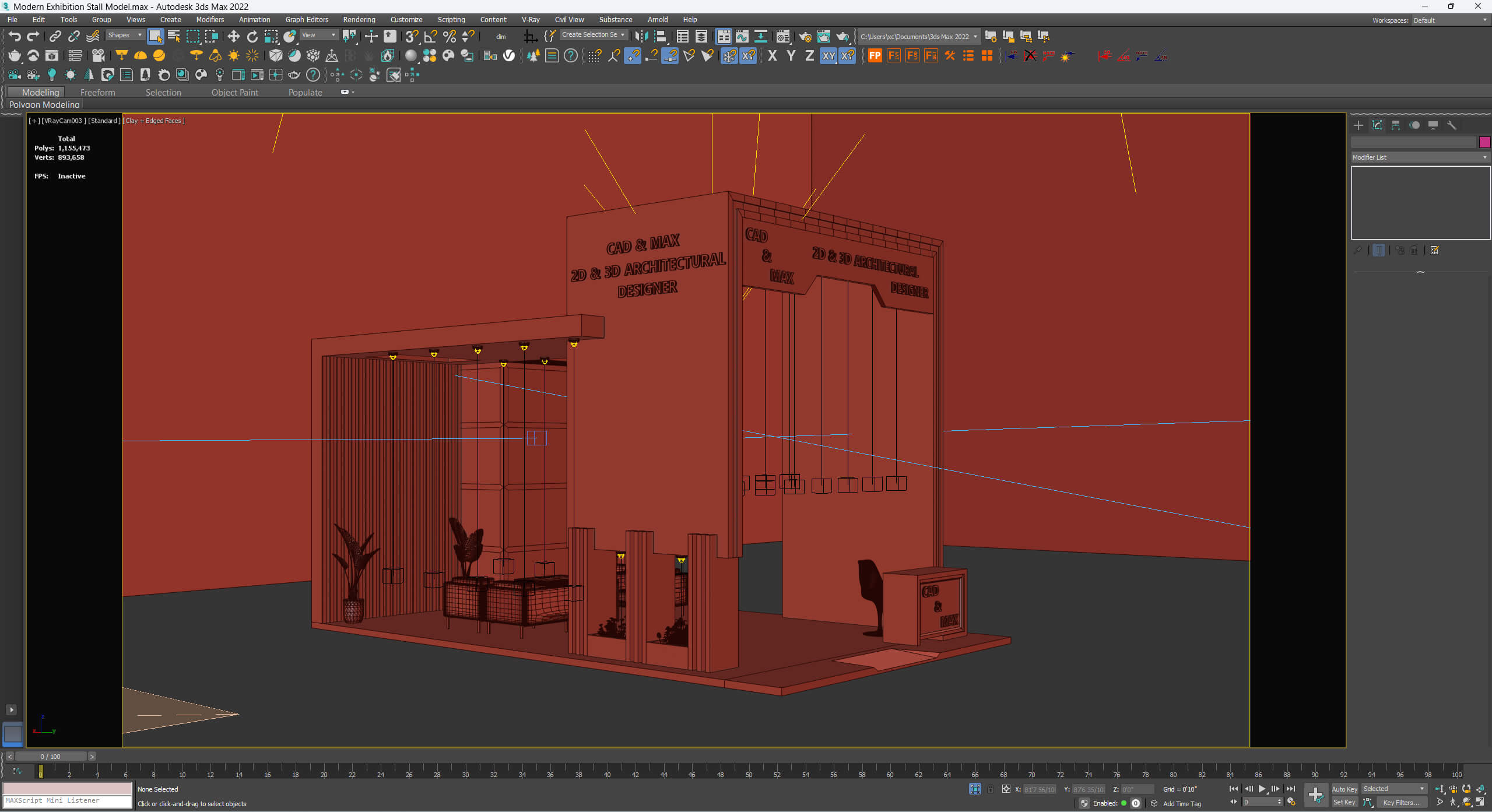1492x812 pixels.
Task: Open the project path dropdown
Action: [x=919, y=36]
